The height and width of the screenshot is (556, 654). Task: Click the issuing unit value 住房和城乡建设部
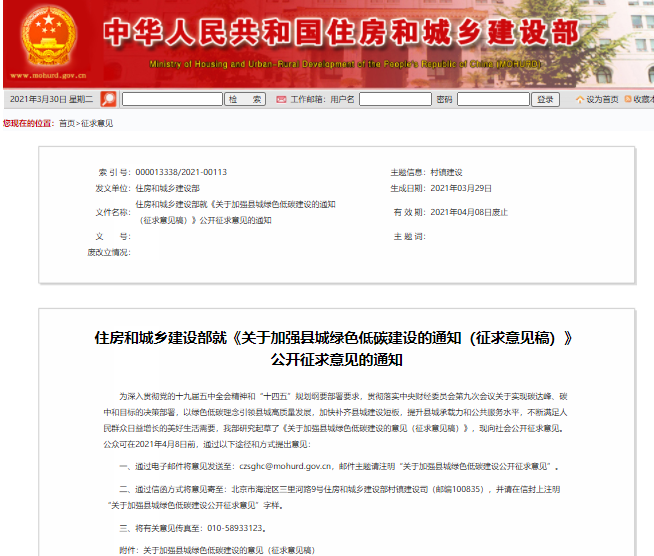(x=168, y=189)
